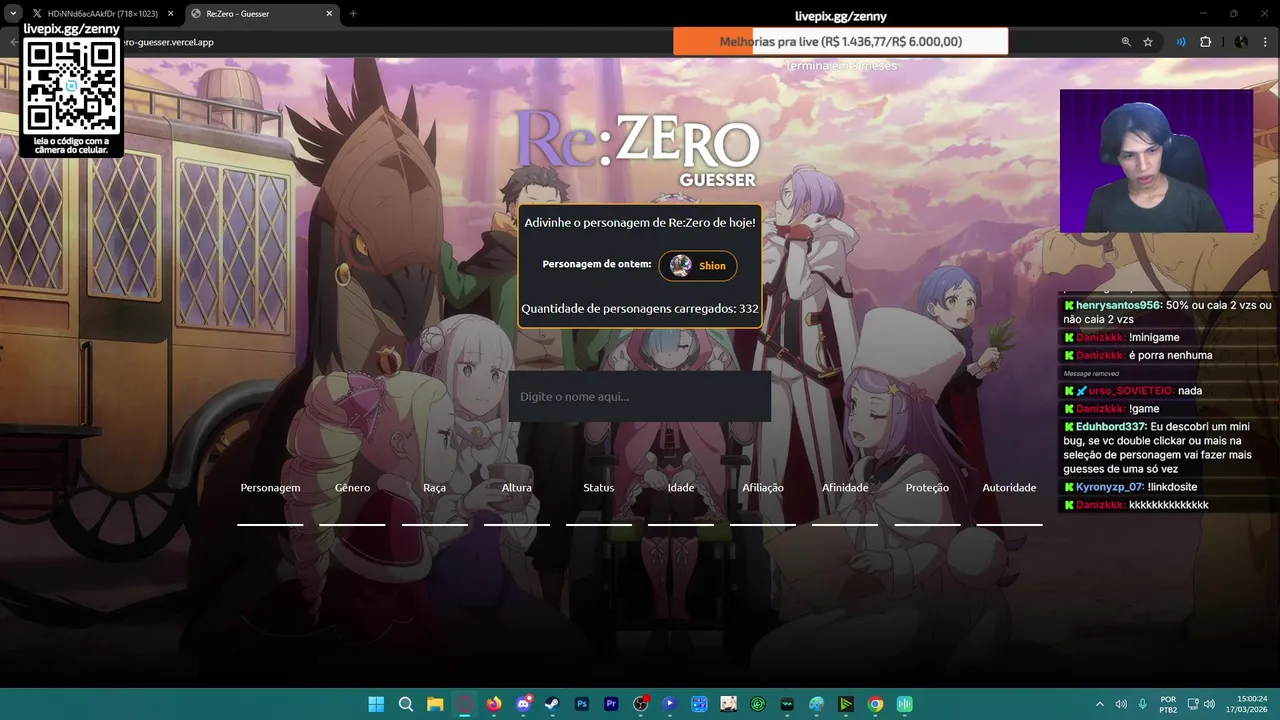This screenshot has width=1280, height=720.
Task: Click the loaded characters count text
Action: (x=640, y=309)
